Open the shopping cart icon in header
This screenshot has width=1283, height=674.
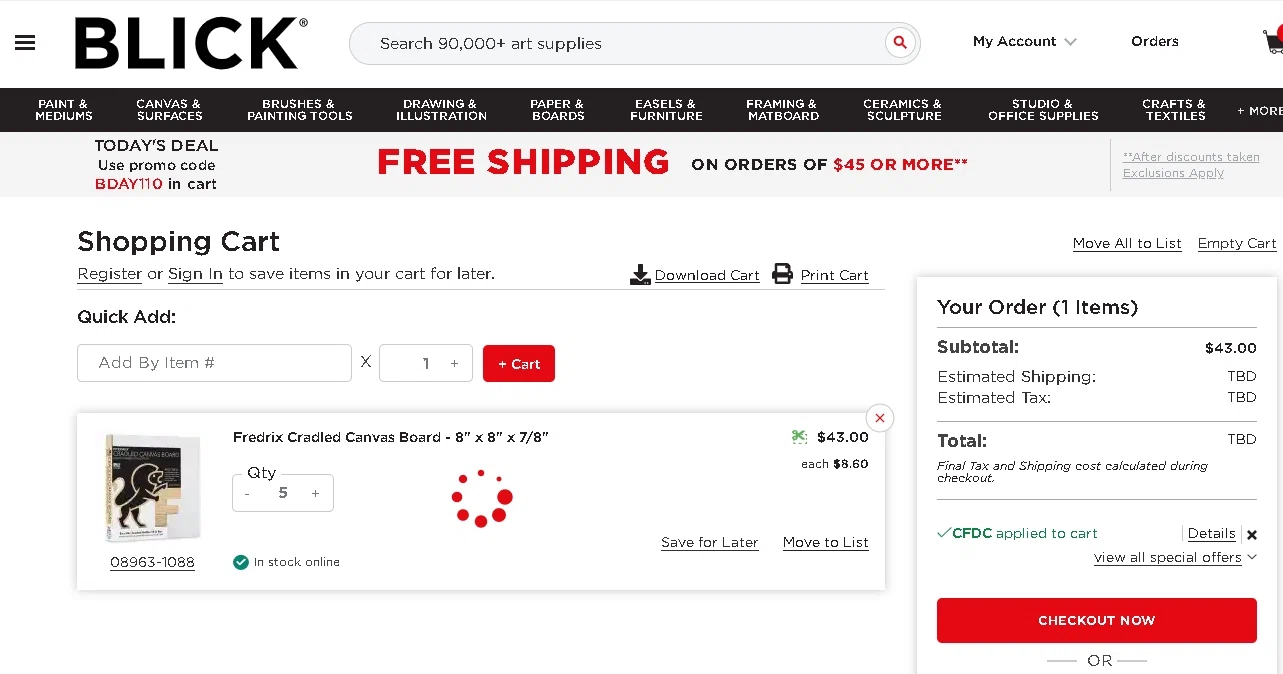(1272, 41)
